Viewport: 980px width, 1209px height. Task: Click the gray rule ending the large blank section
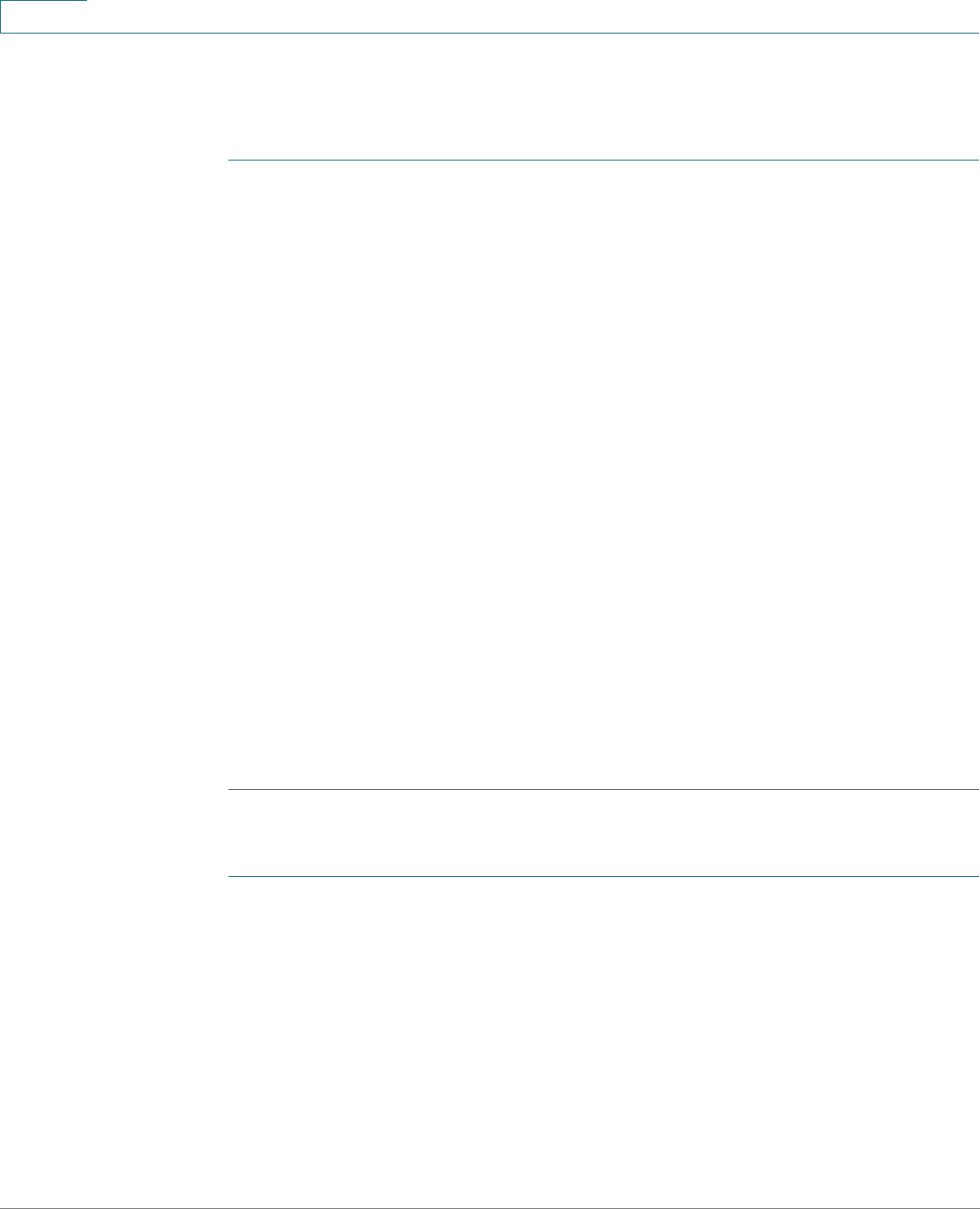pos(603,790)
